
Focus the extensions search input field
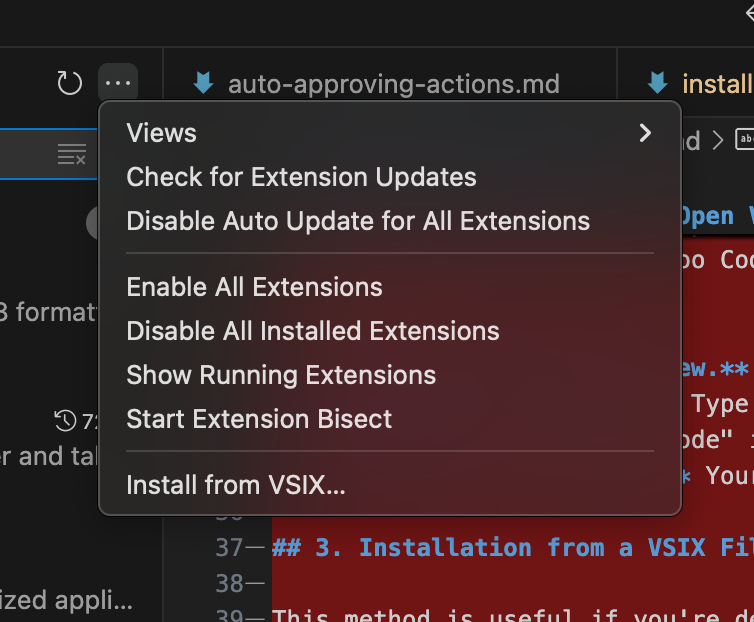(x=30, y=153)
